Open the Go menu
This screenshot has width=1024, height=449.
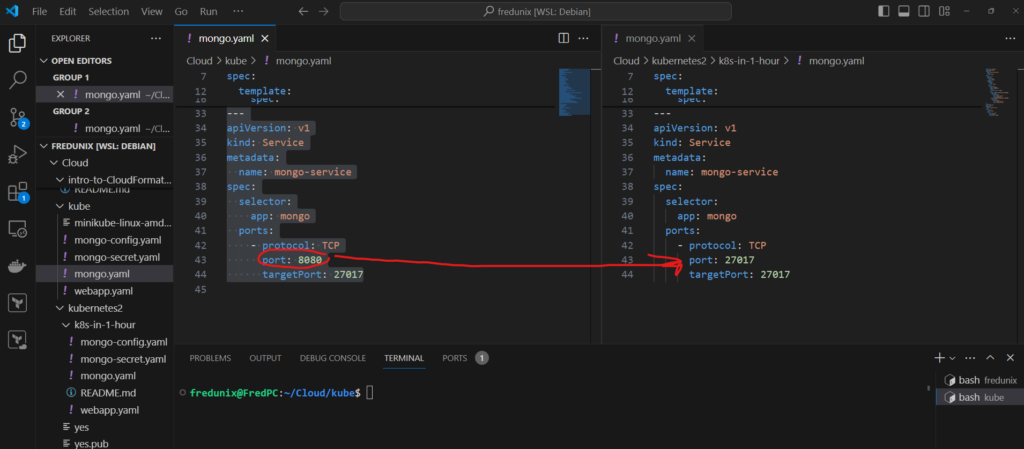tap(182, 12)
